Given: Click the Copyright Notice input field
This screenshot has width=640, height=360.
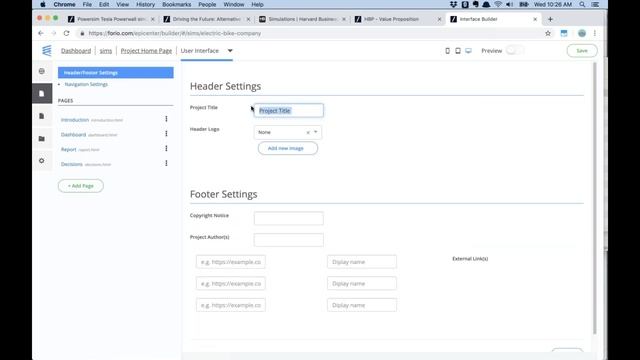Looking at the screenshot, I should pos(289,218).
